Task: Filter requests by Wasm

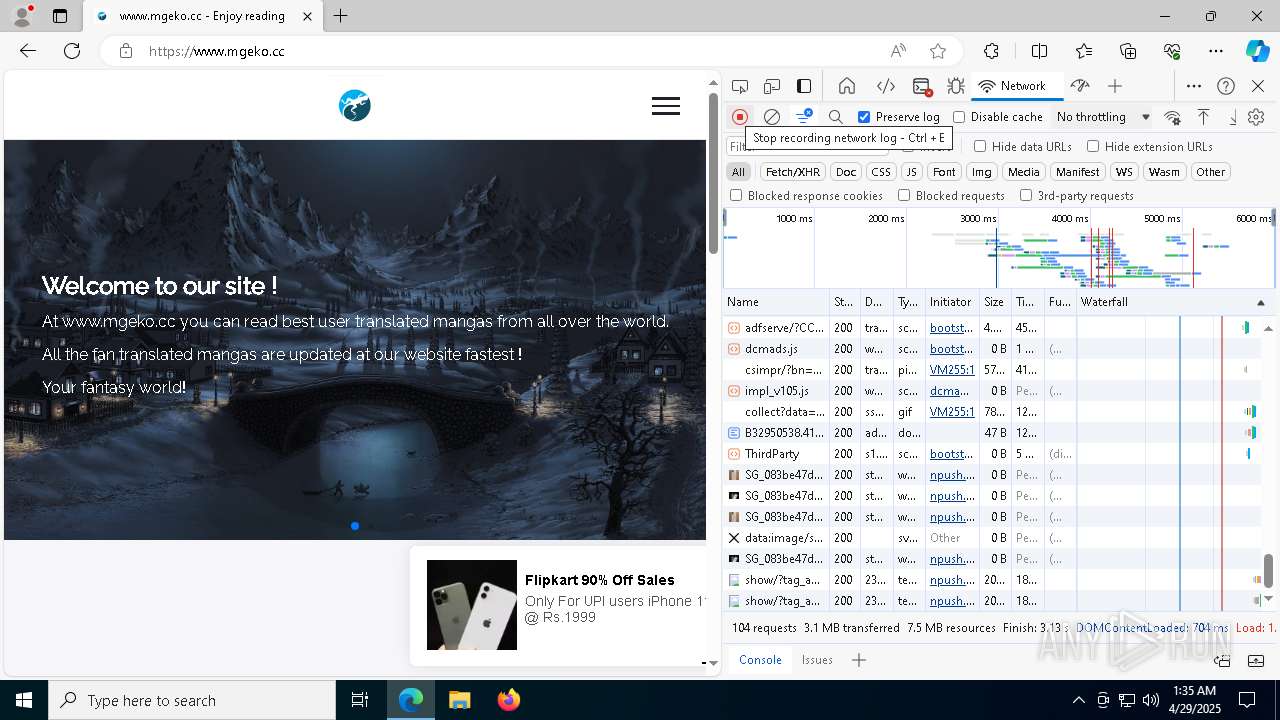Action: (1164, 172)
